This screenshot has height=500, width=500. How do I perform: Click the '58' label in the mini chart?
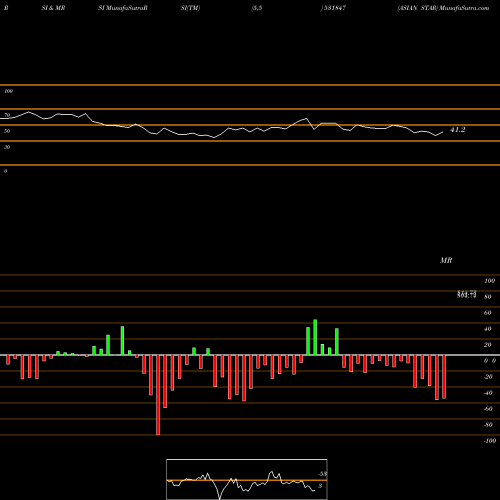pos(323,474)
